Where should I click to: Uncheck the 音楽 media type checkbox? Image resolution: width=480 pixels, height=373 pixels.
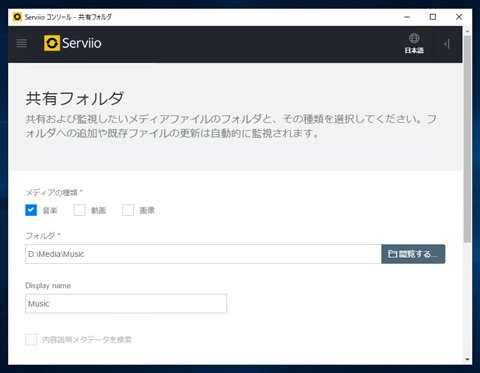31,210
